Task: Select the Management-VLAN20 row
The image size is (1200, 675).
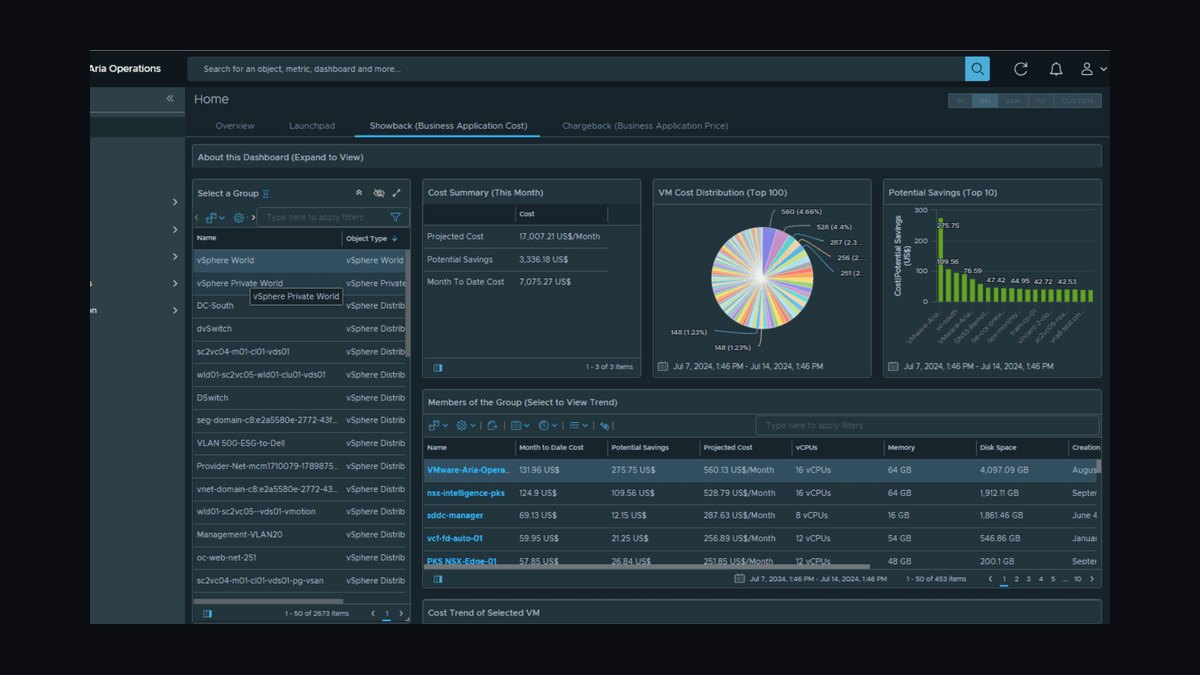Action: click(300, 535)
